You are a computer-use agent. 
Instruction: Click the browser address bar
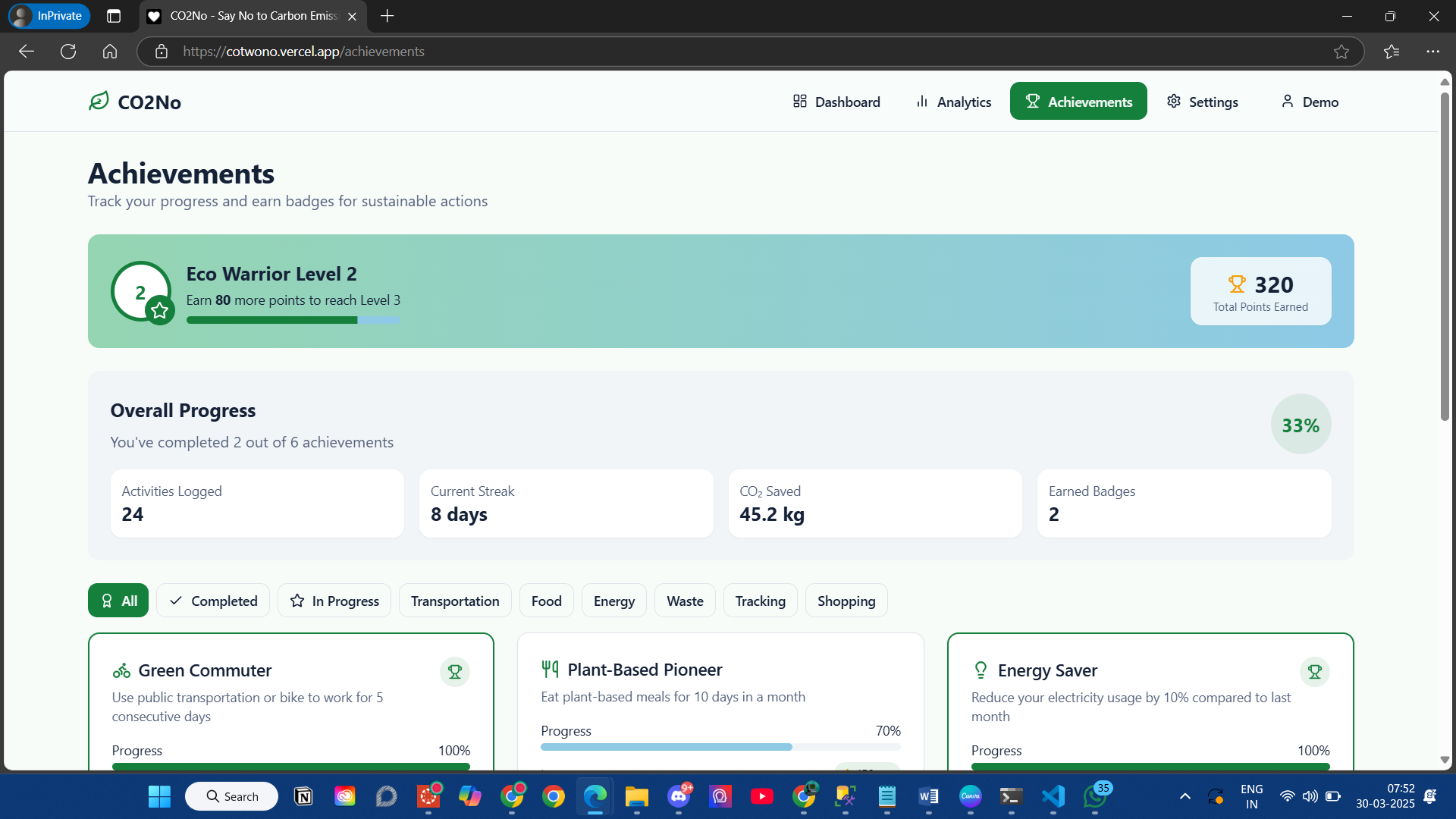[682, 52]
